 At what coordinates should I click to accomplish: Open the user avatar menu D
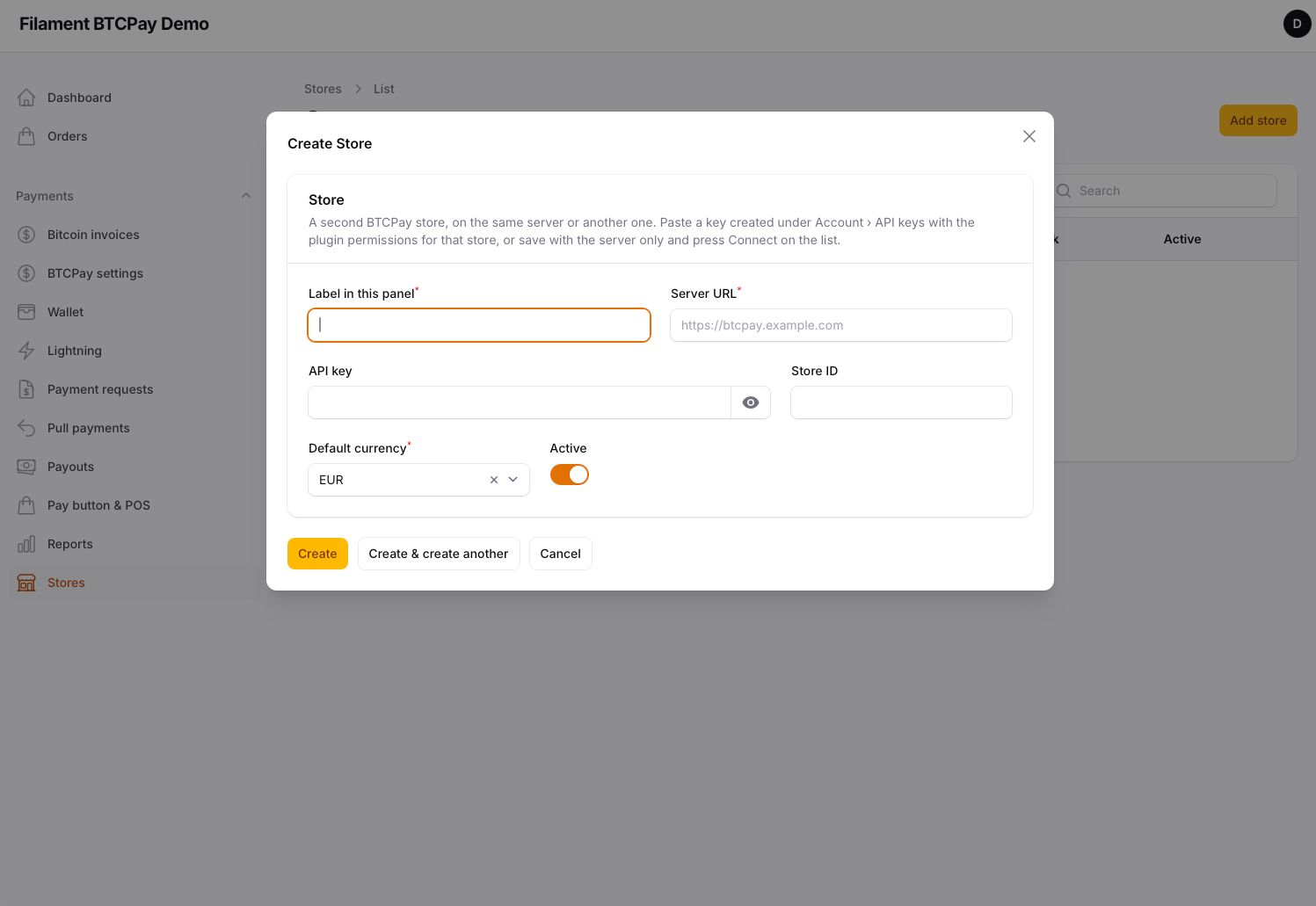click(x=1298, y=24)
